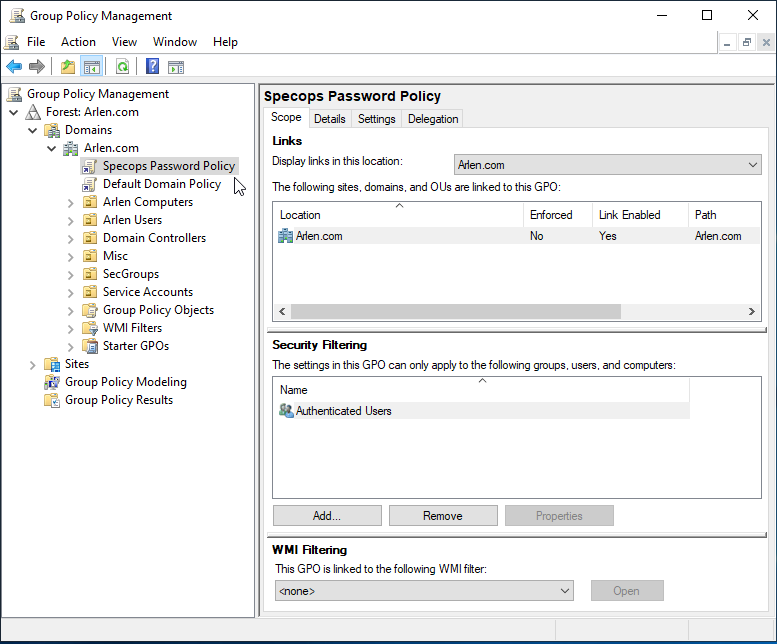The image size is (777, 644).
Task: Toggle the Show/Hide Console Tree icon
Action: 92,66
